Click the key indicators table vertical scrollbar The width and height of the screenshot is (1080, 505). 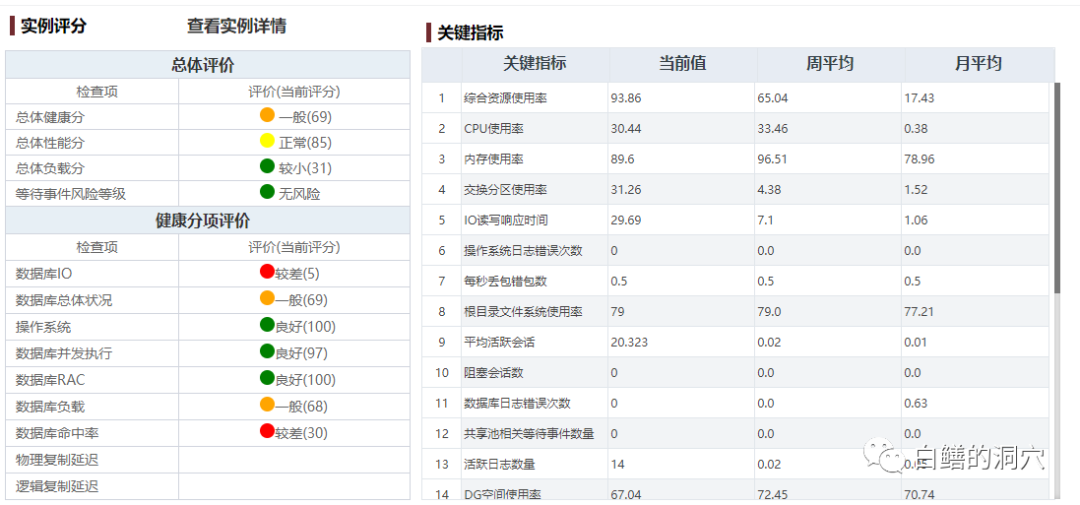pyautogui.click(x=1057, y=189)
